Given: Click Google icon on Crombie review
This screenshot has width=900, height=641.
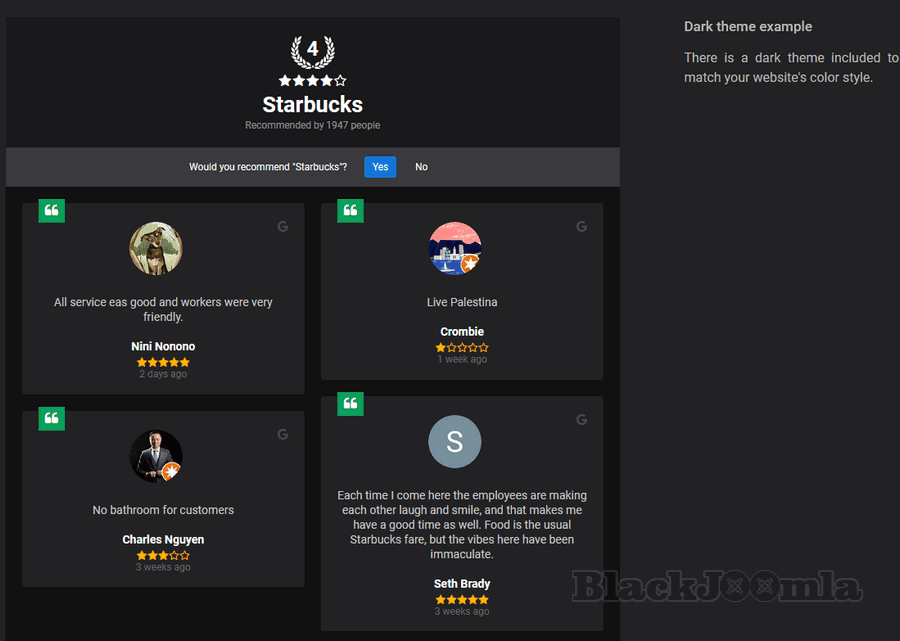Looking at the screenshot, I should pos(581,227).
